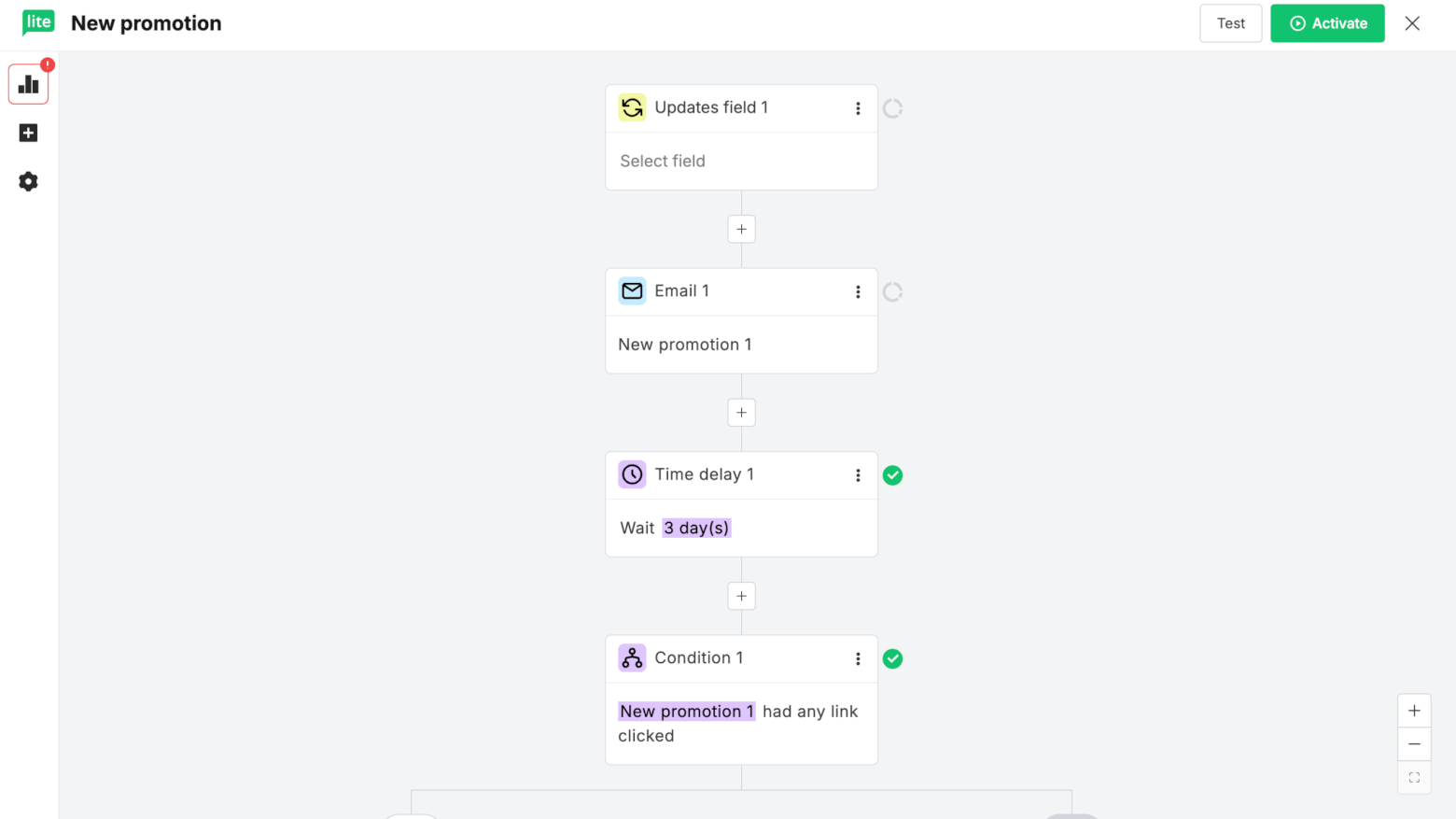Image resolution: width=1456 pixels, height=819 pixels.
Task: Zoom in the workflow canvas
Action: [1414, 711]
